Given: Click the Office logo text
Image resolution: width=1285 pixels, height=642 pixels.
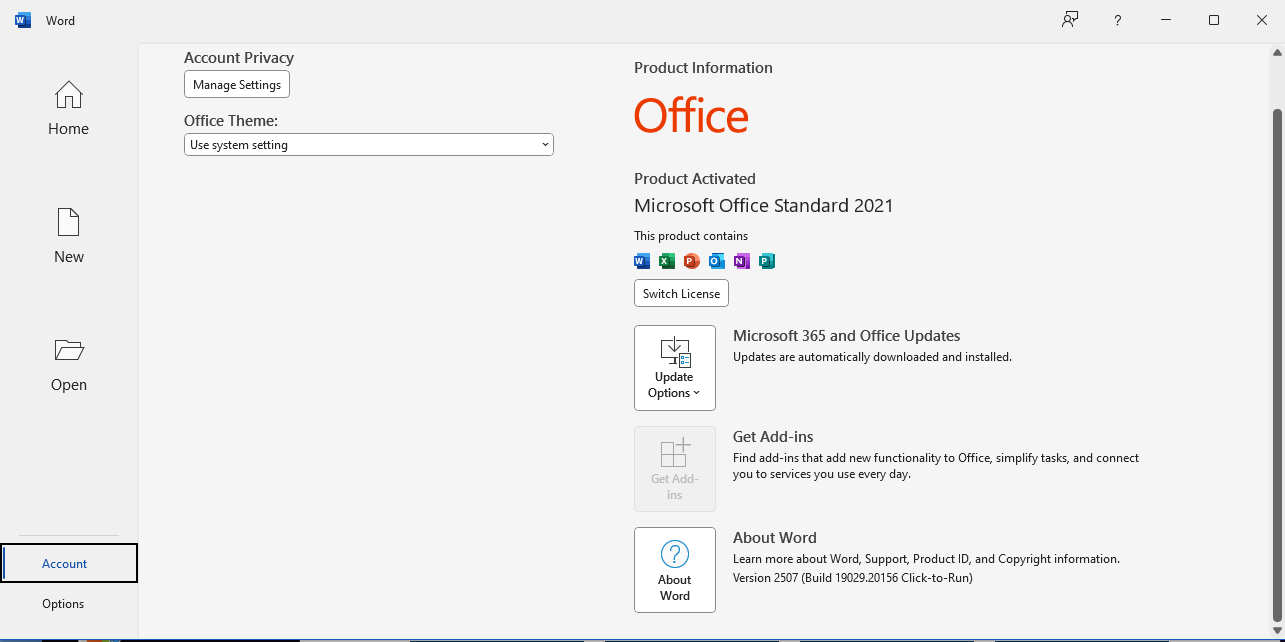Looking at the screenshot, I should [691, 116].
